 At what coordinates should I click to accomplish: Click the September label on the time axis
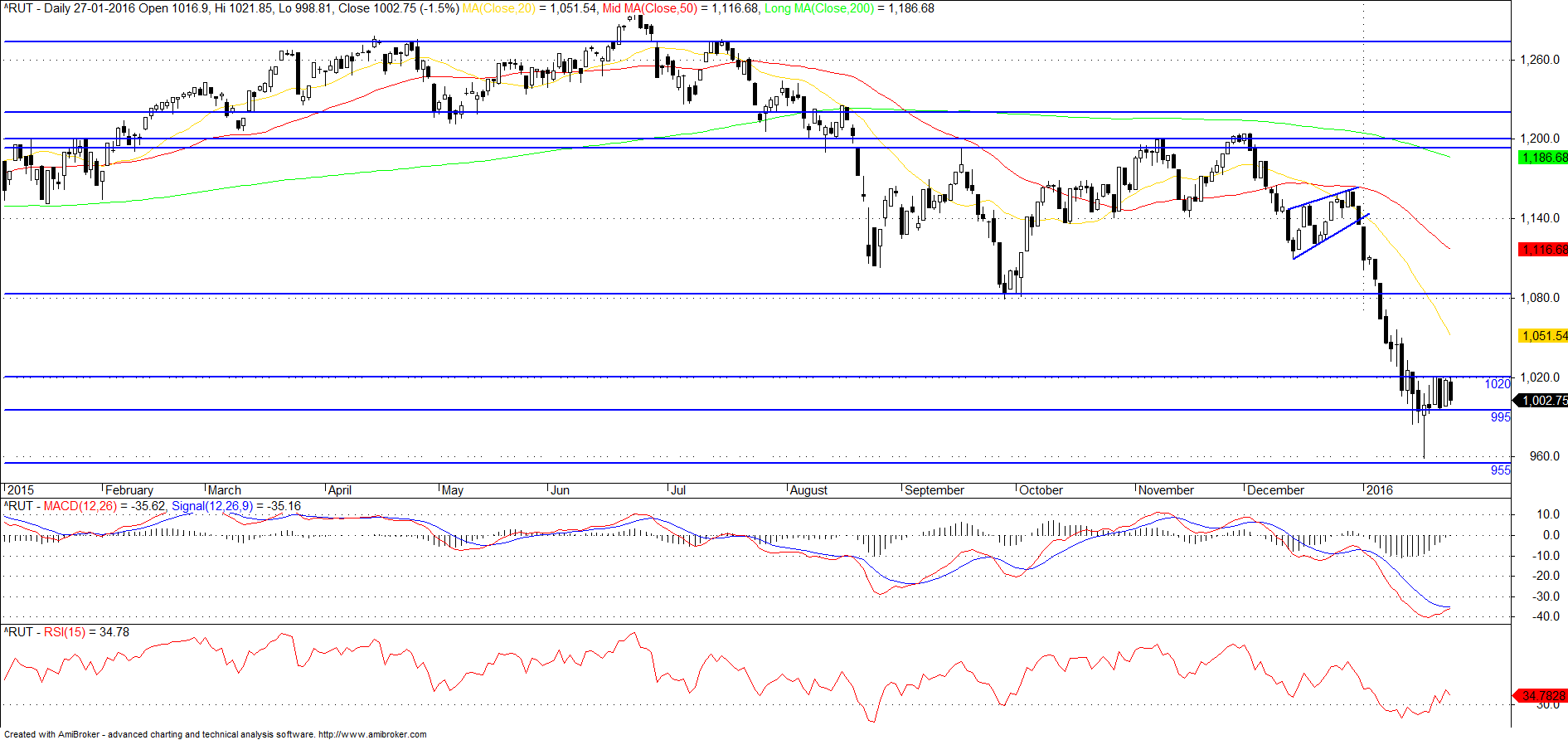pos(934,490)
